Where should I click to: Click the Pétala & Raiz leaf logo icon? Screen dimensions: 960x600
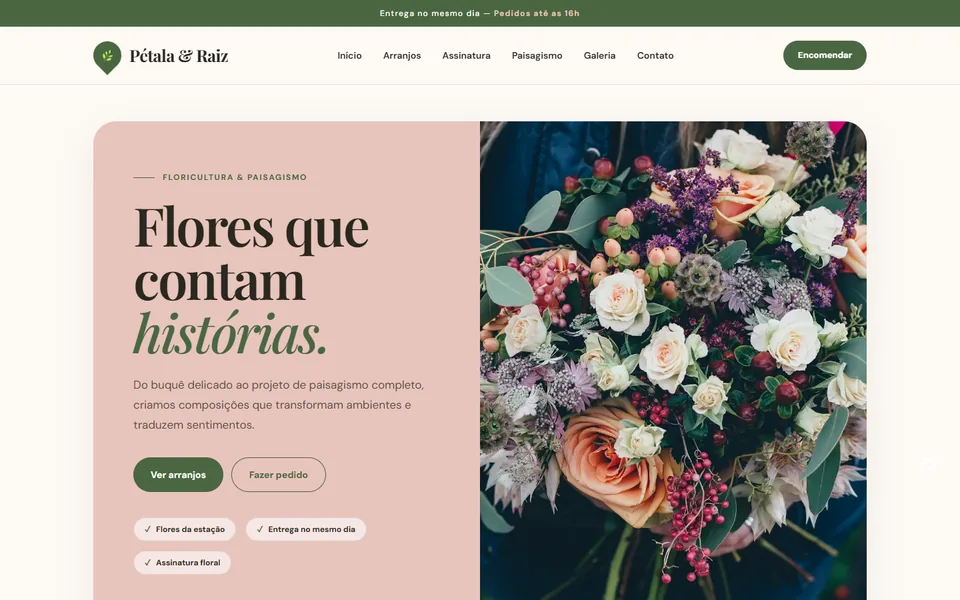click(x=107, y=58)
